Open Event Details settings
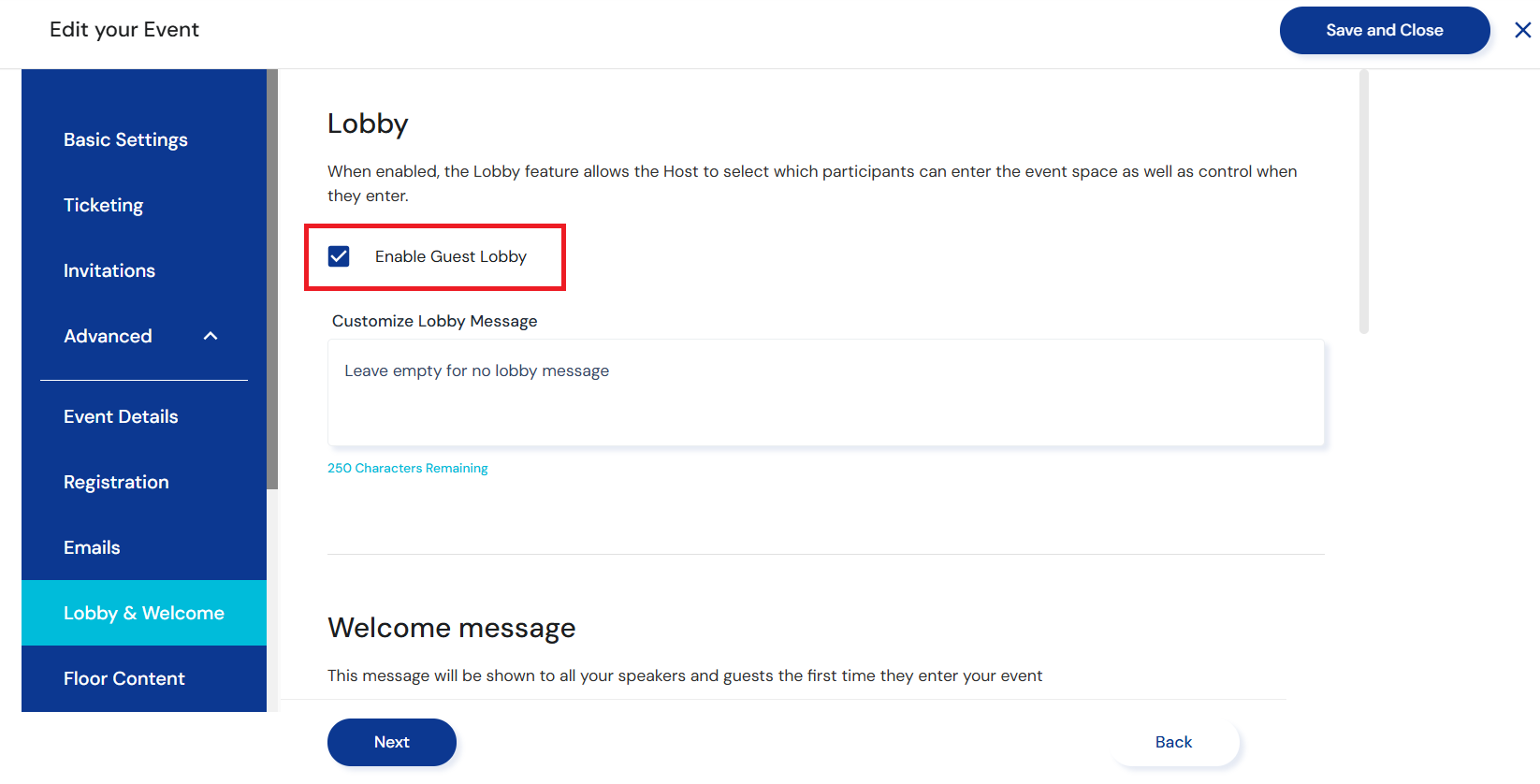 pos(121,416)
